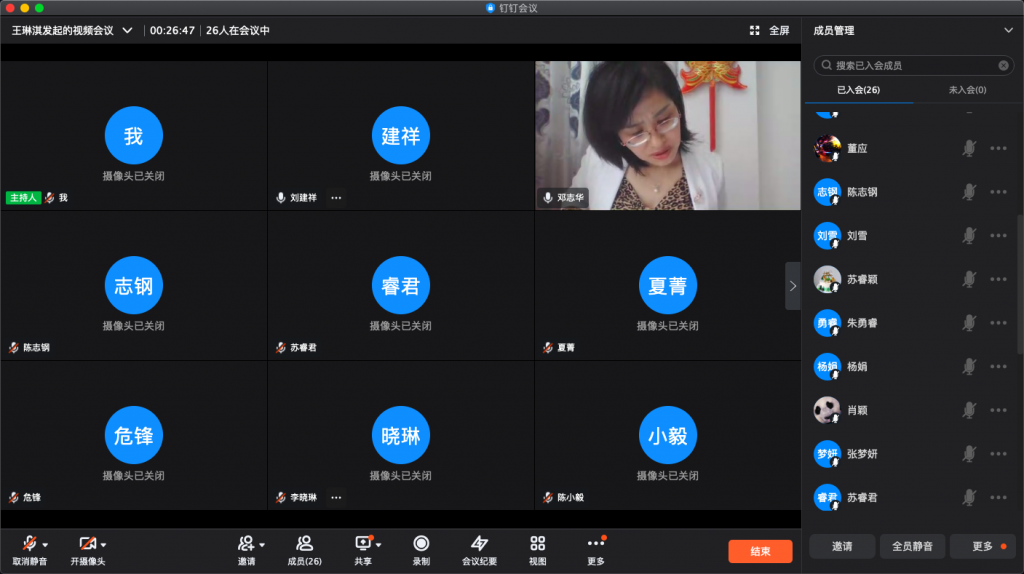The image size is (1024, 574).
Task: Click the 搜索已入会成员 search field
Action: click(912, 65)
